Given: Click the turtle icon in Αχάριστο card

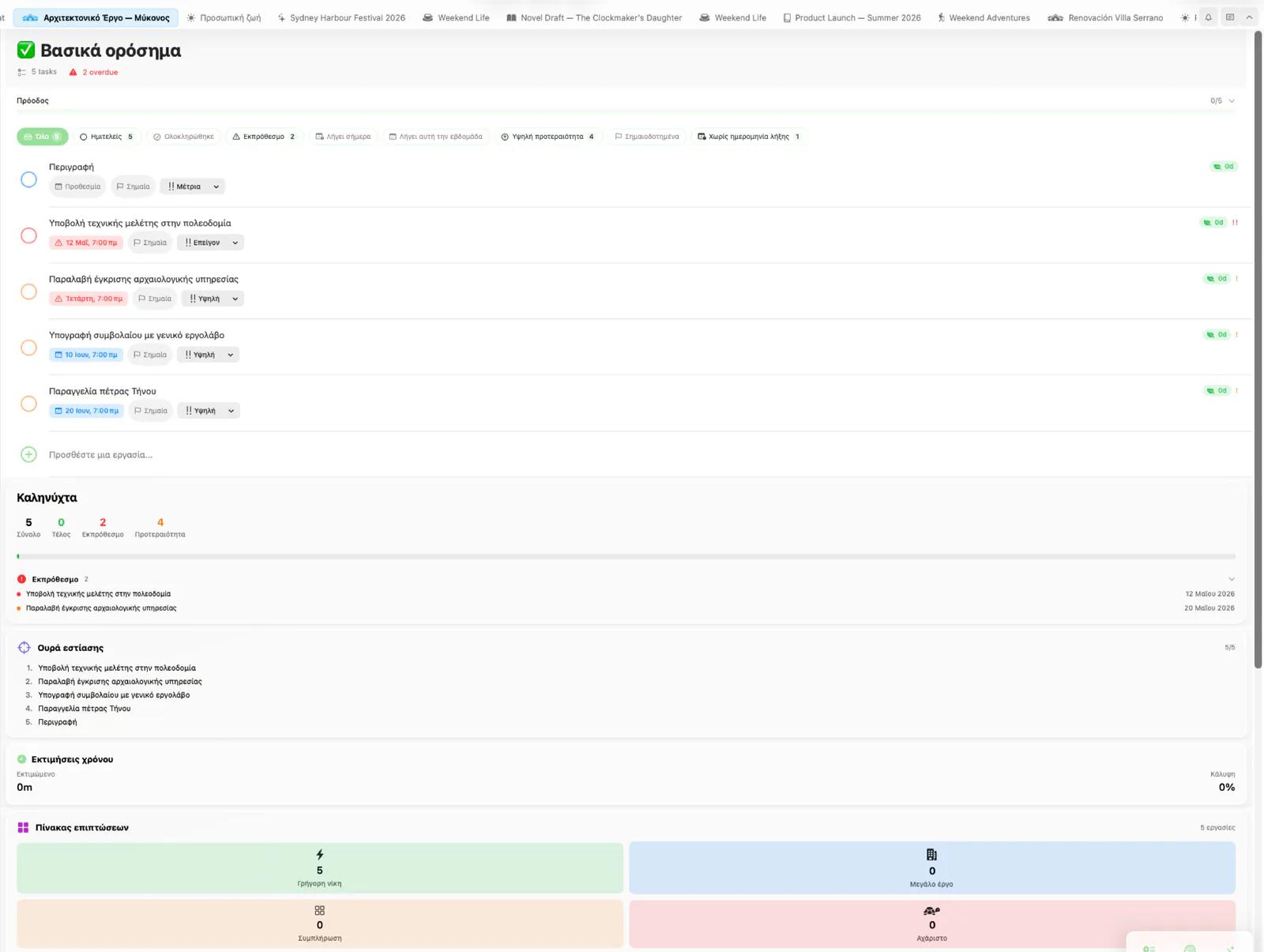Looking at the screenshot, I should click(x=932, y=911).
